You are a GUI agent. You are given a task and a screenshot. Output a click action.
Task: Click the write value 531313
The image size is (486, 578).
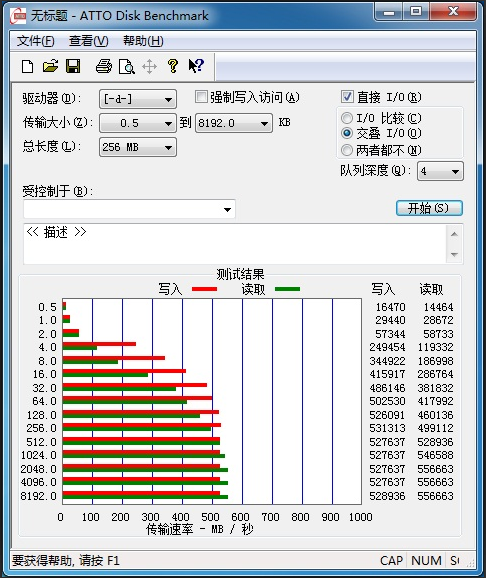388,428
